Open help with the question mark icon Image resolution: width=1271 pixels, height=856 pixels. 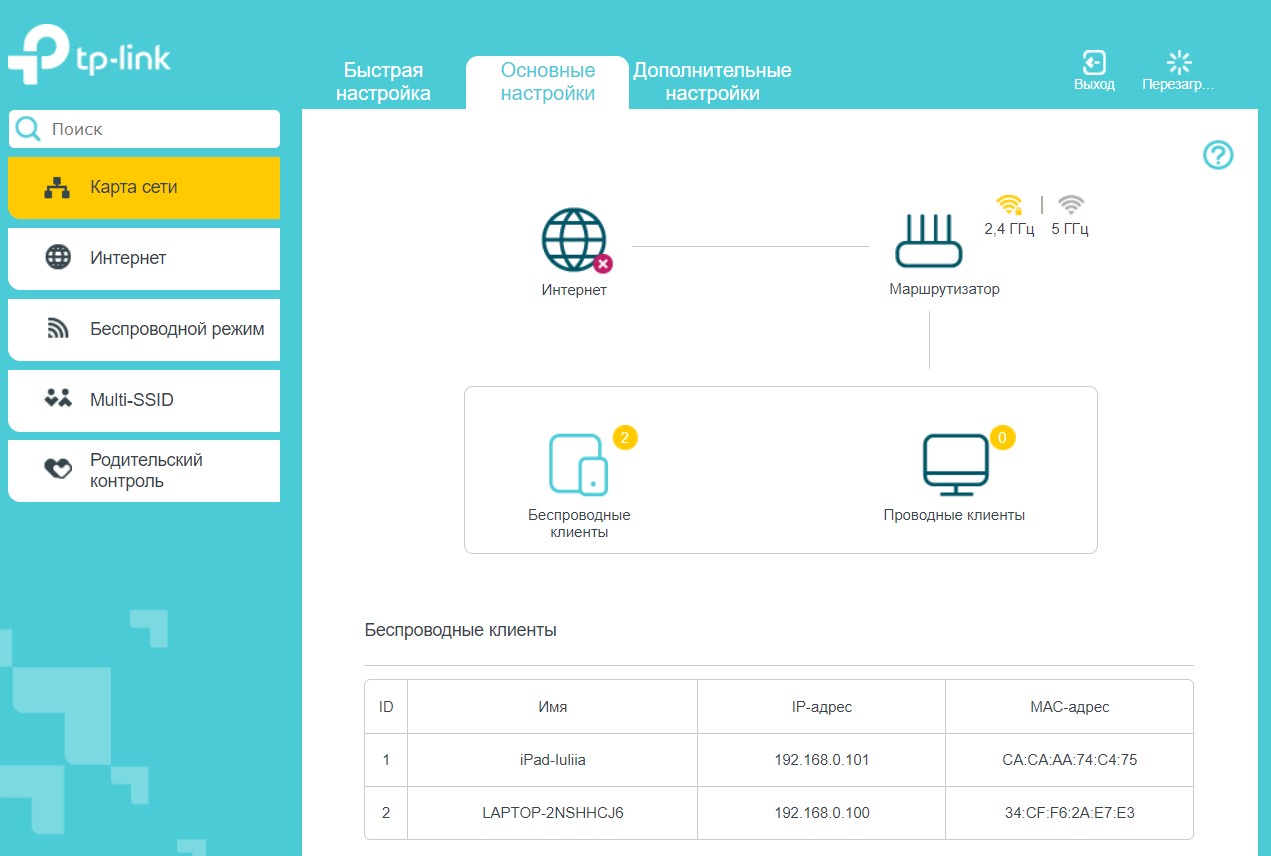coord(1217,155)
